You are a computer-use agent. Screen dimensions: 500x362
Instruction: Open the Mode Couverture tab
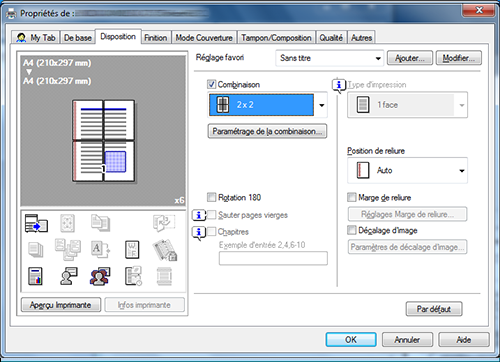pos(204,38)
